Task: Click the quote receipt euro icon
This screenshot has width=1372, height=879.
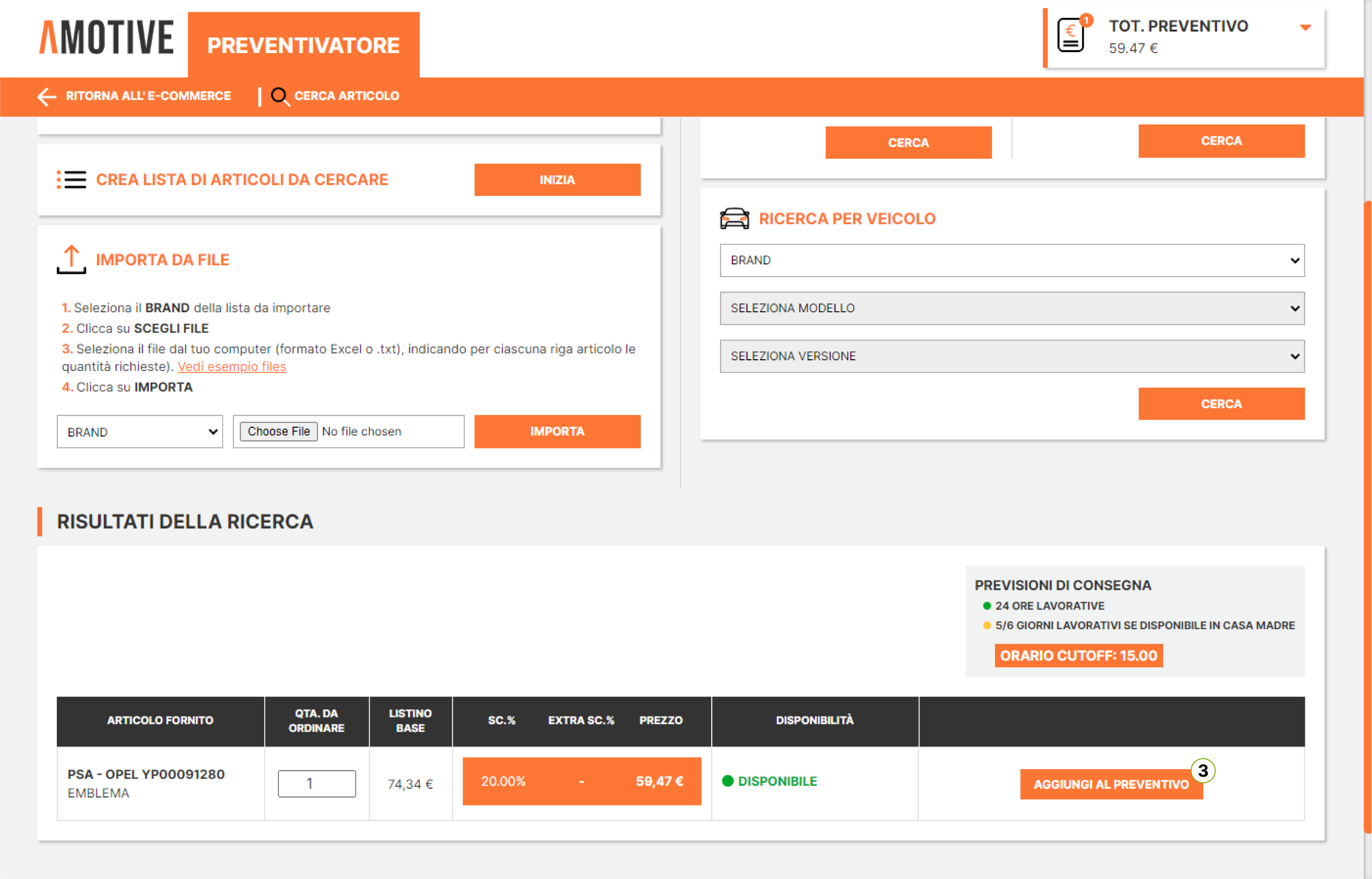Action: click(x=1070, y=35)
